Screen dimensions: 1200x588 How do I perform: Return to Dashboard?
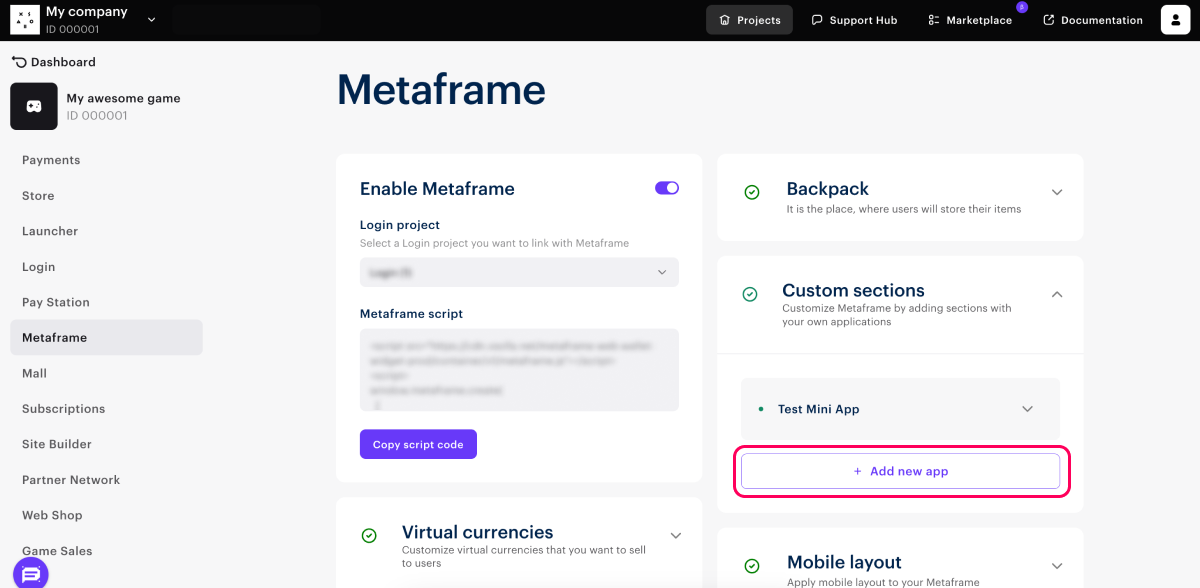(54, 62)
